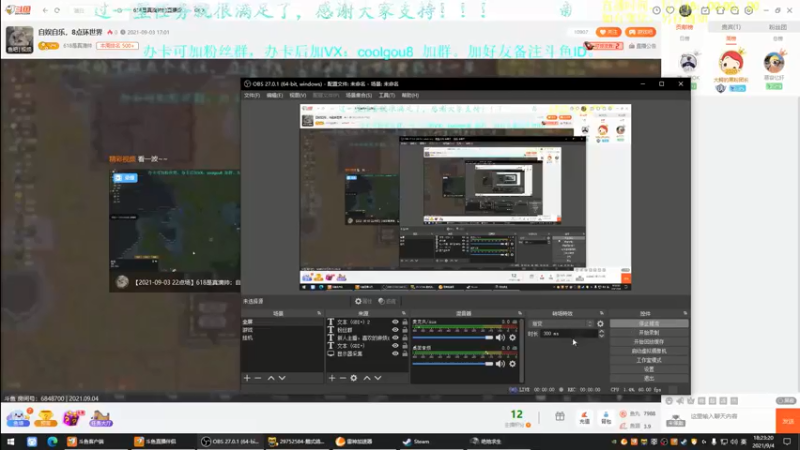Adjust the second mixer channel volume slider
800x450 pixels.
pos(453,364)
